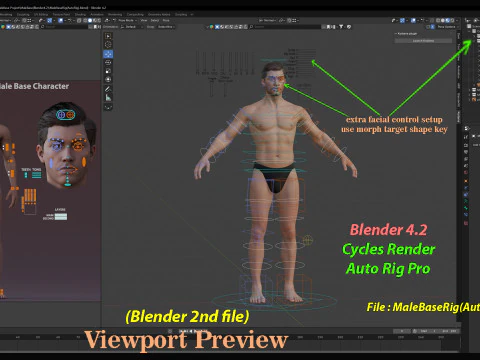Toggle the MAIN layer button in picker
Screen dimensions: 480x360
tap(61, 215)
